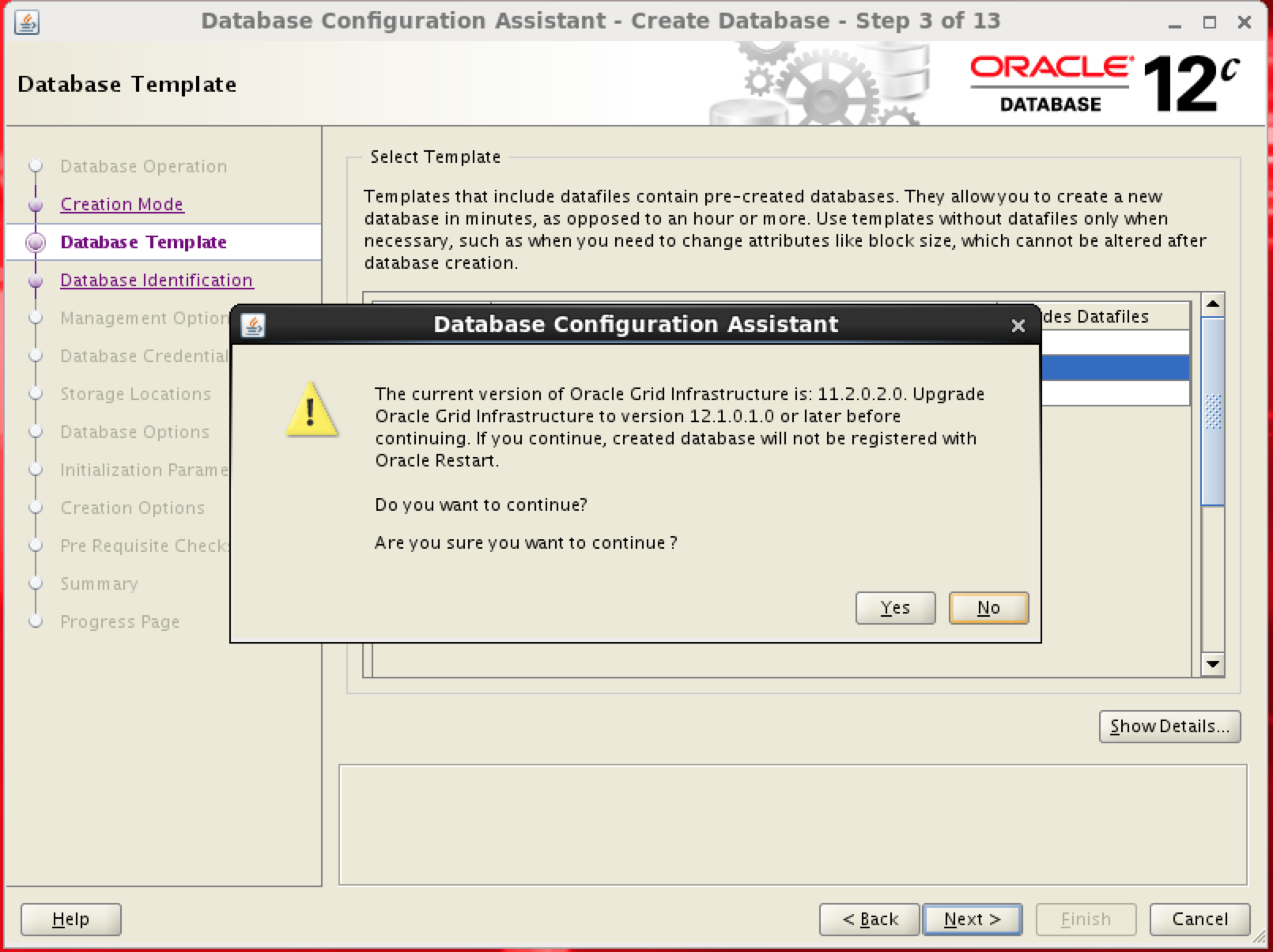Click the Database Options step
The width and height of the screenshot is (1273, 952).
[x=134, y=432]
